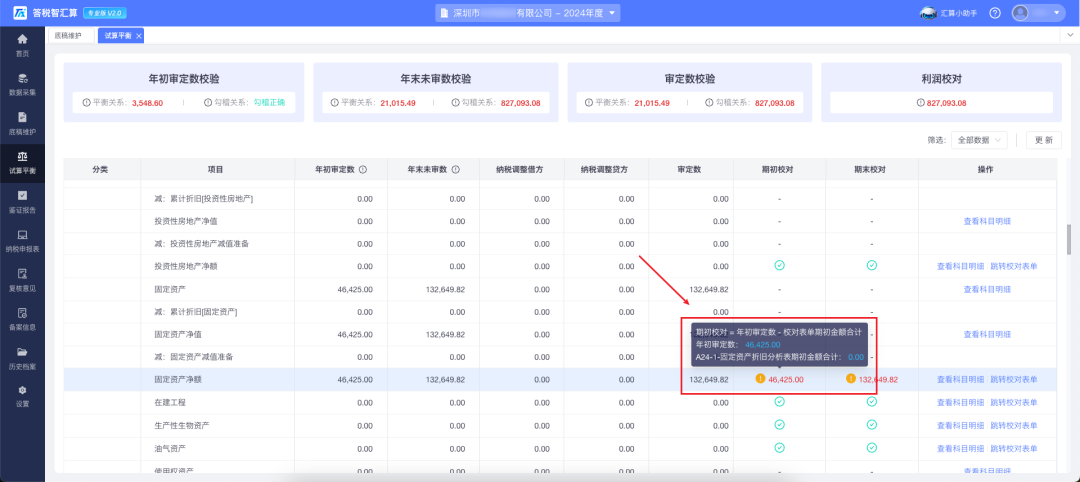Click 平衡关系 info icon in 审定数校验 card
Image resolution: width=1080 pixels, height=482 pixels.
tap(588, 103)
